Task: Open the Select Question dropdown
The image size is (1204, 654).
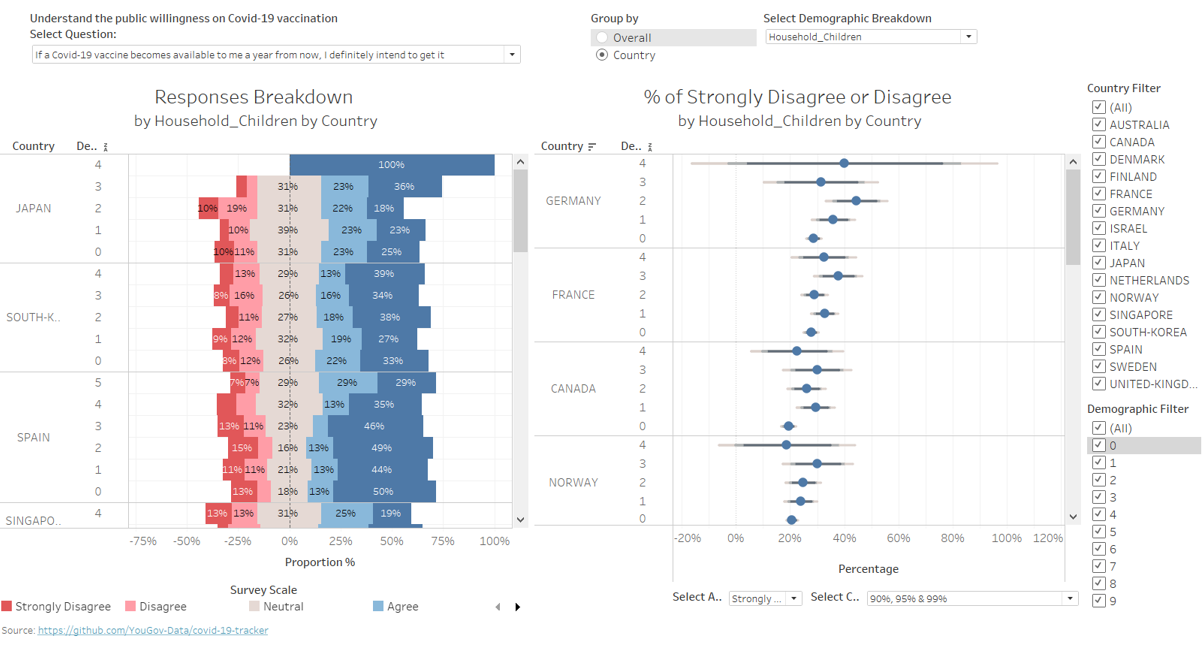Action: pos(512,55)
